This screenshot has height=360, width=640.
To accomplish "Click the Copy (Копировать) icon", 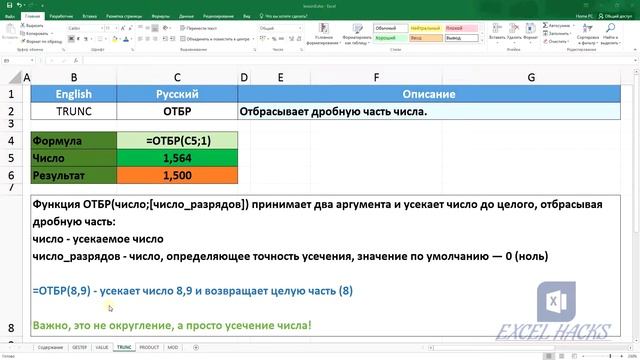I will pyautogui.click(x=23, y=33).
